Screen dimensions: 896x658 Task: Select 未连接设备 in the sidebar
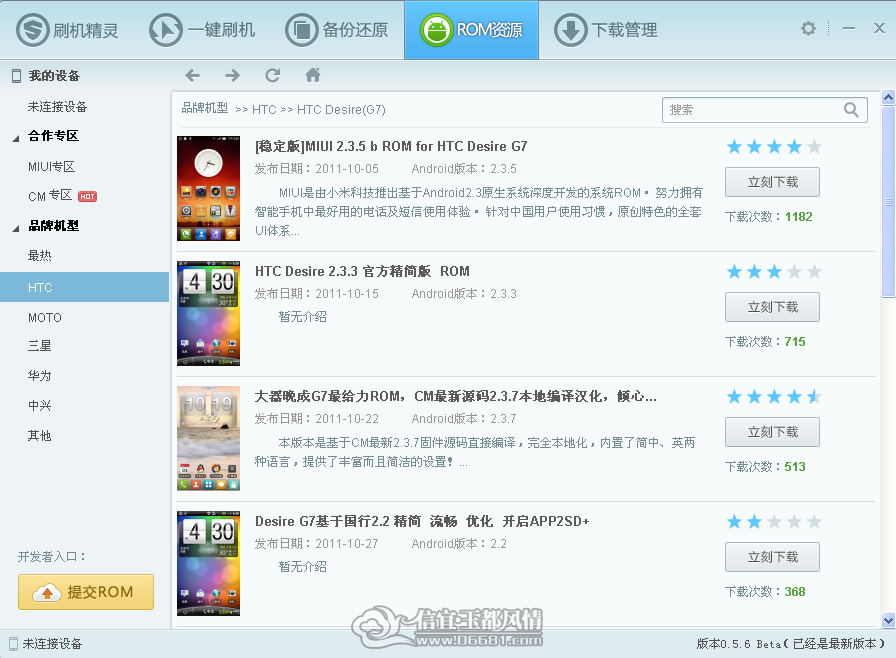[x=57, y=106]
